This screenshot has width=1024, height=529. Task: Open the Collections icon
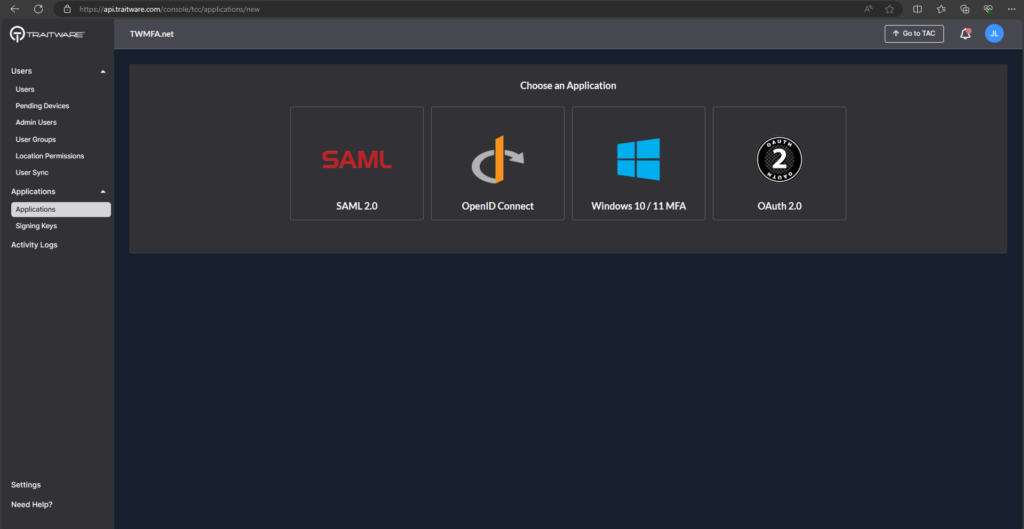[x=965, y=9]
